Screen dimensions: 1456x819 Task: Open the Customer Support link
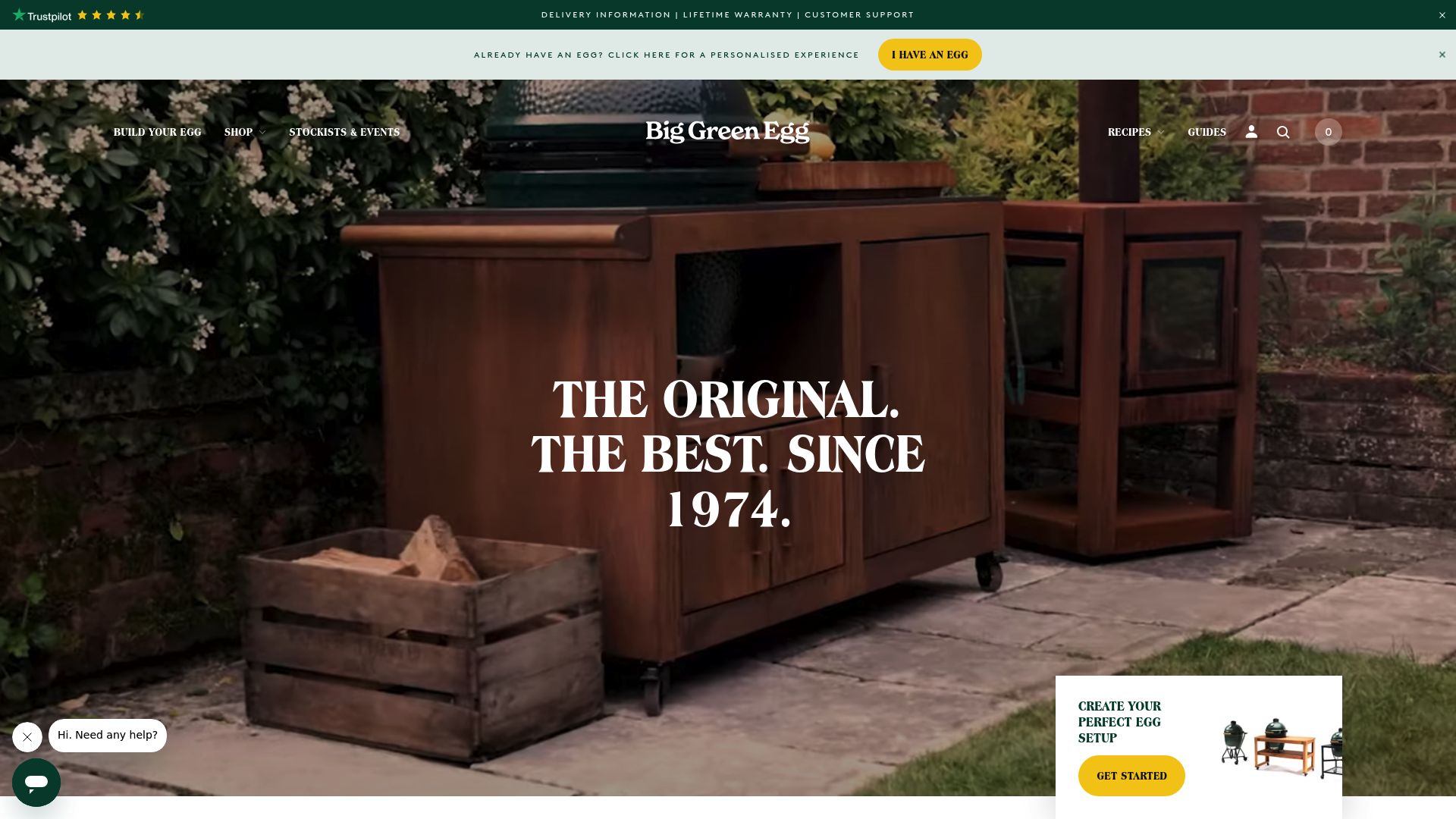pyautogui.click(x=859, y=15)
